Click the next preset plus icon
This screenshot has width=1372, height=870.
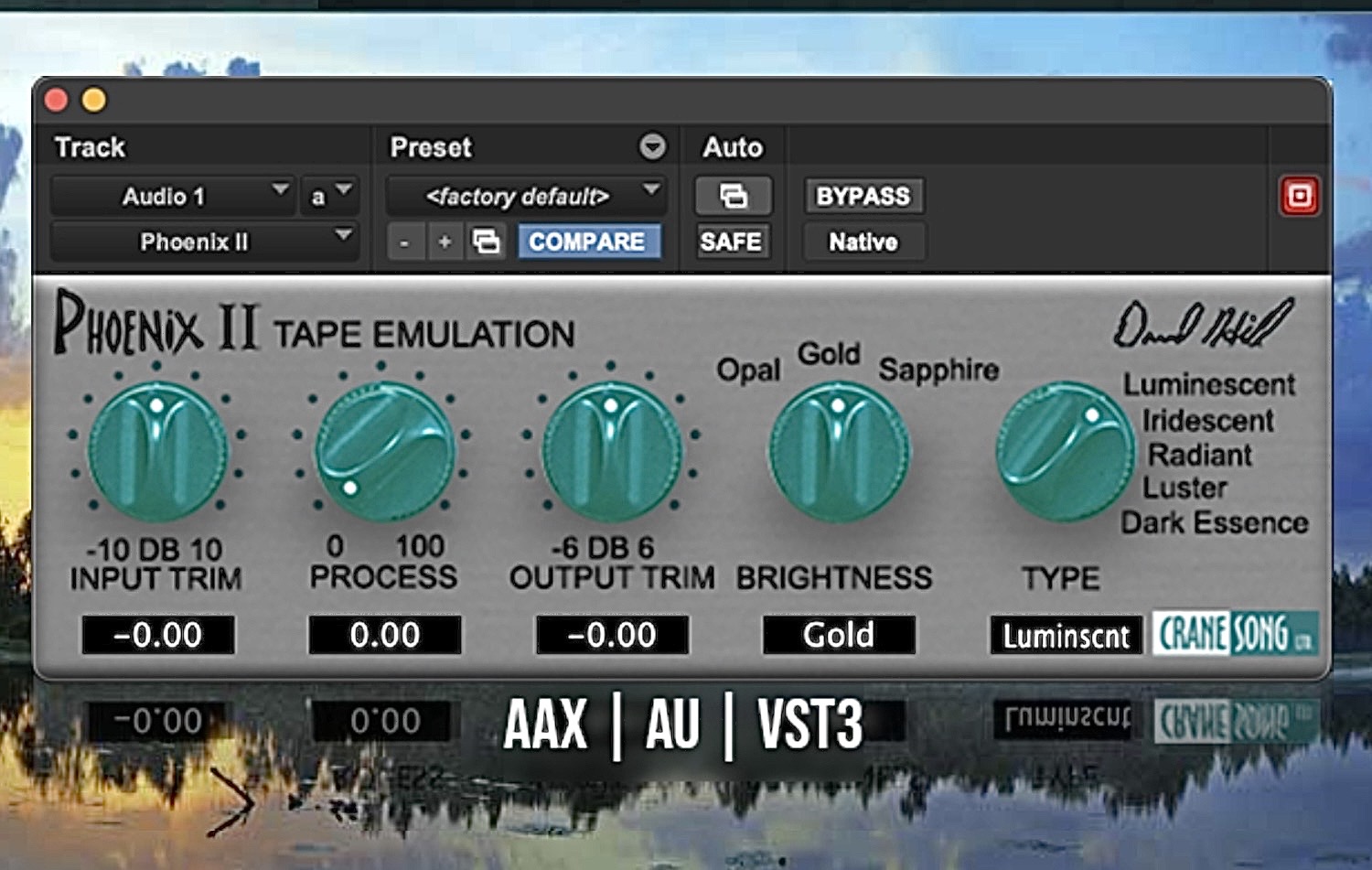(445, 242)
